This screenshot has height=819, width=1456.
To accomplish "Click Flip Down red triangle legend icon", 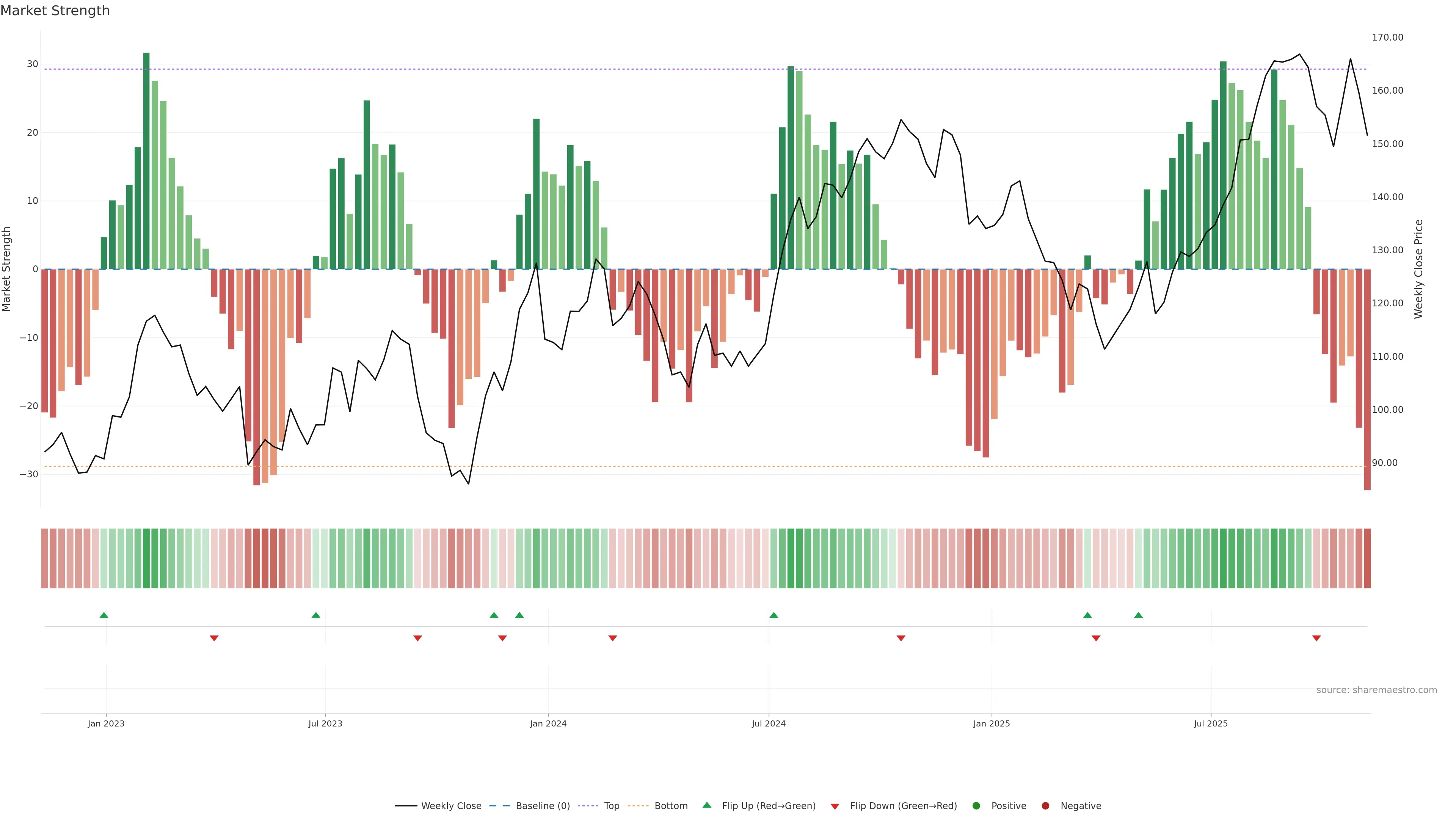I will 835,806.
